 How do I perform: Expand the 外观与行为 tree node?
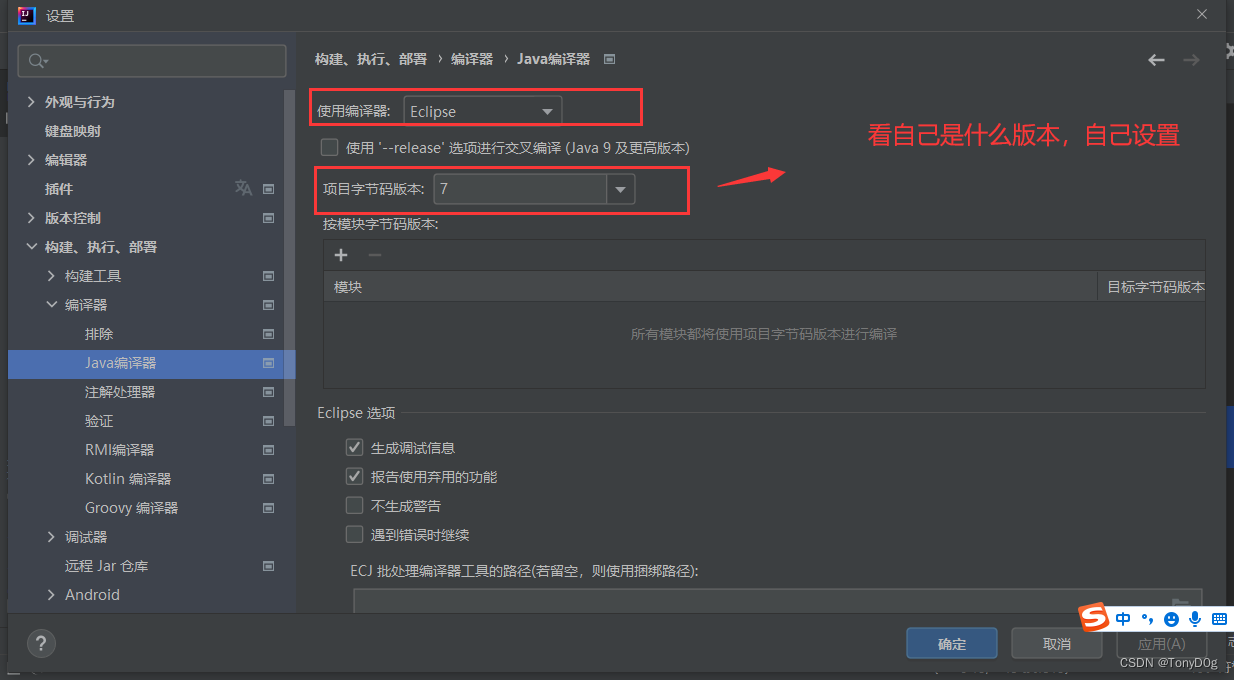tap(32, 102)
